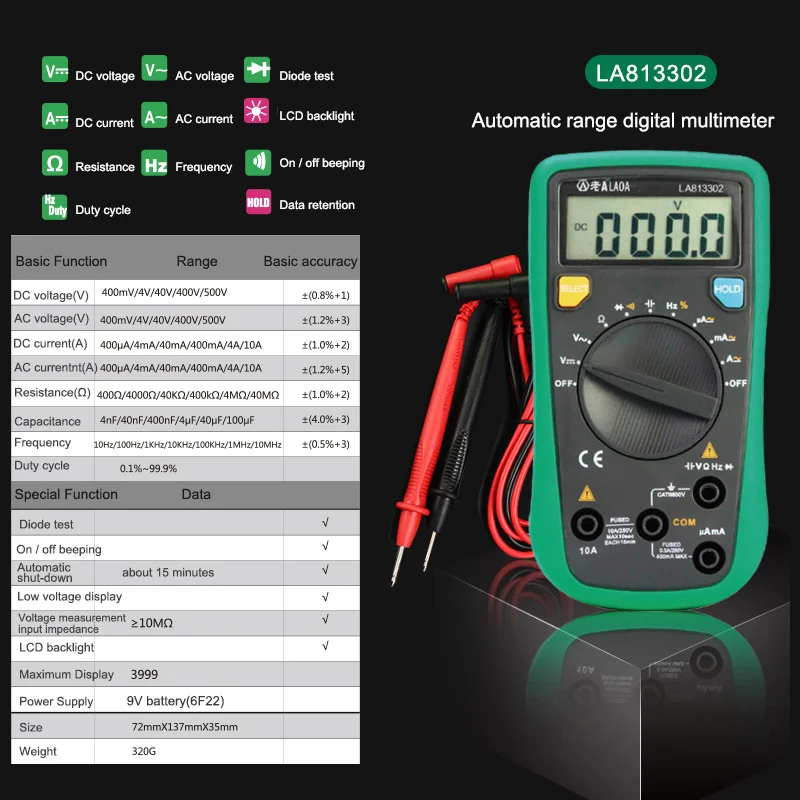Click the pink HOLD Data retention icon

[x=259, y=202]
